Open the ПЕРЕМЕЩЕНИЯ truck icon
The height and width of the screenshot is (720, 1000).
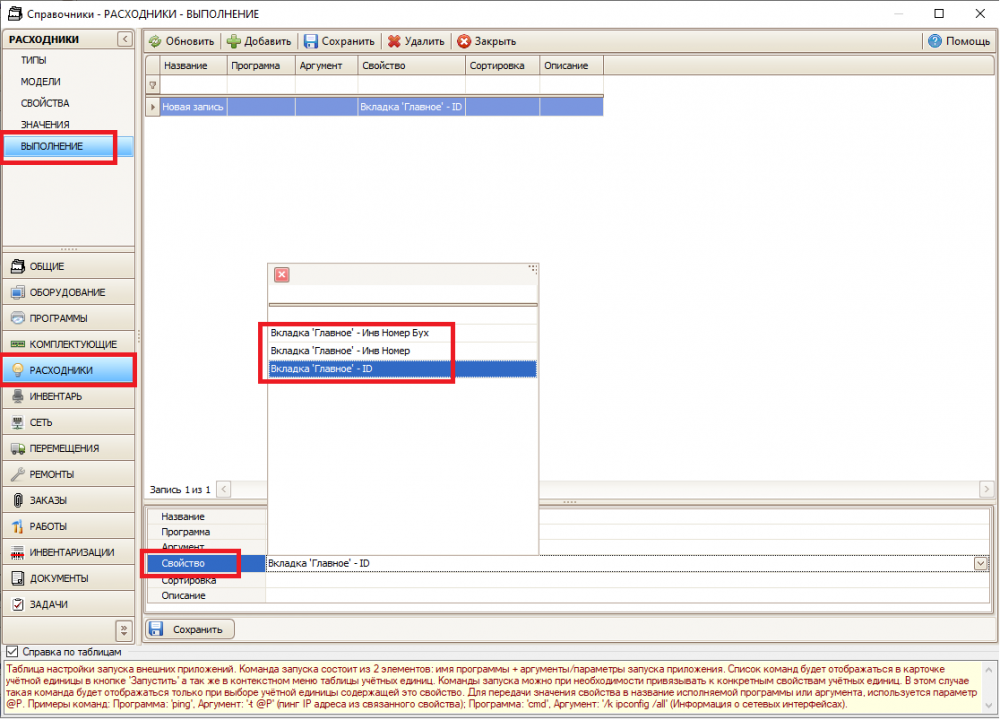pyautogui.click(x=18, y=449)
